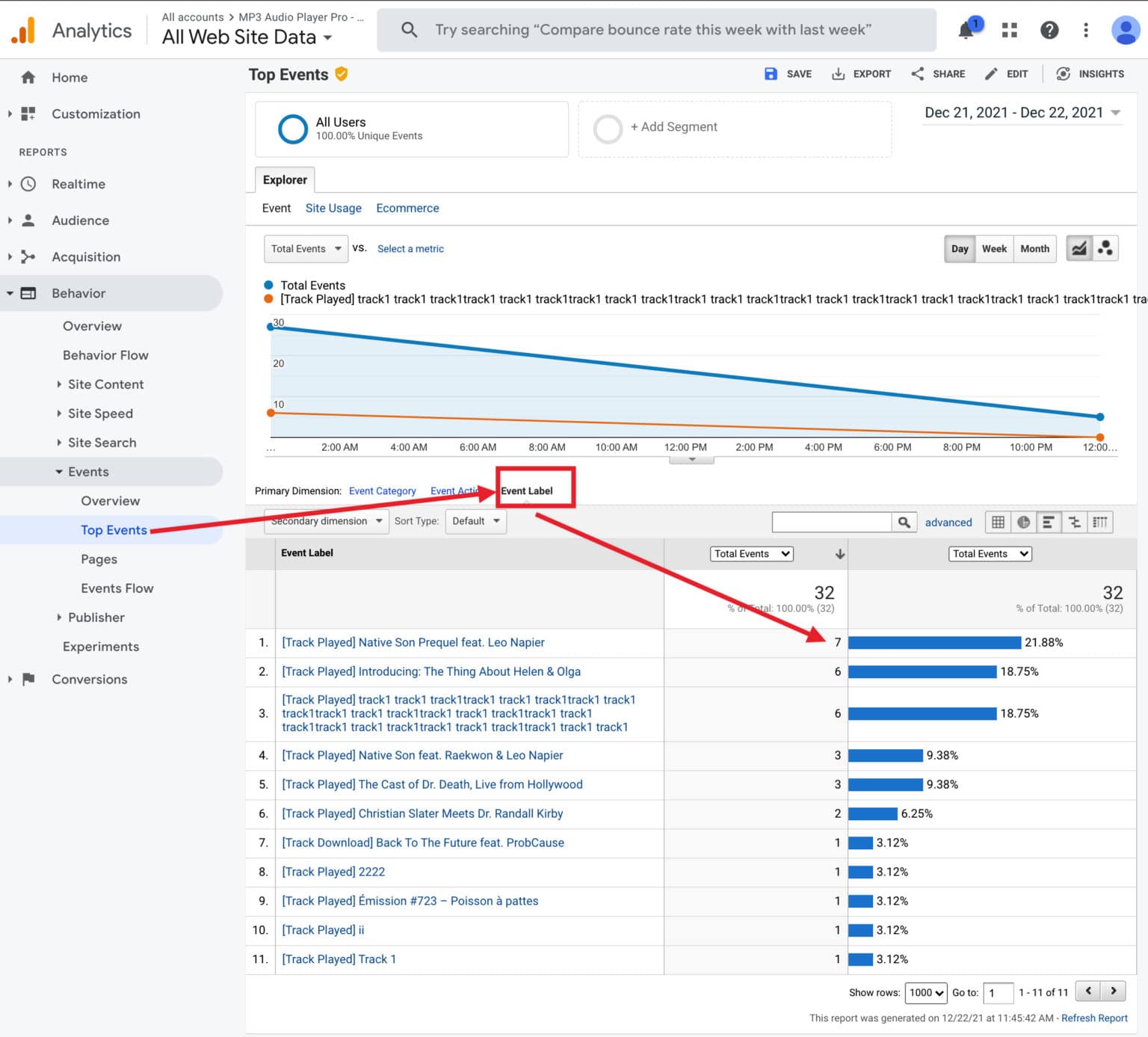This screenshot has height=1037, width=1148.
Task: Click inside the table search field
Action: (830, 522)
